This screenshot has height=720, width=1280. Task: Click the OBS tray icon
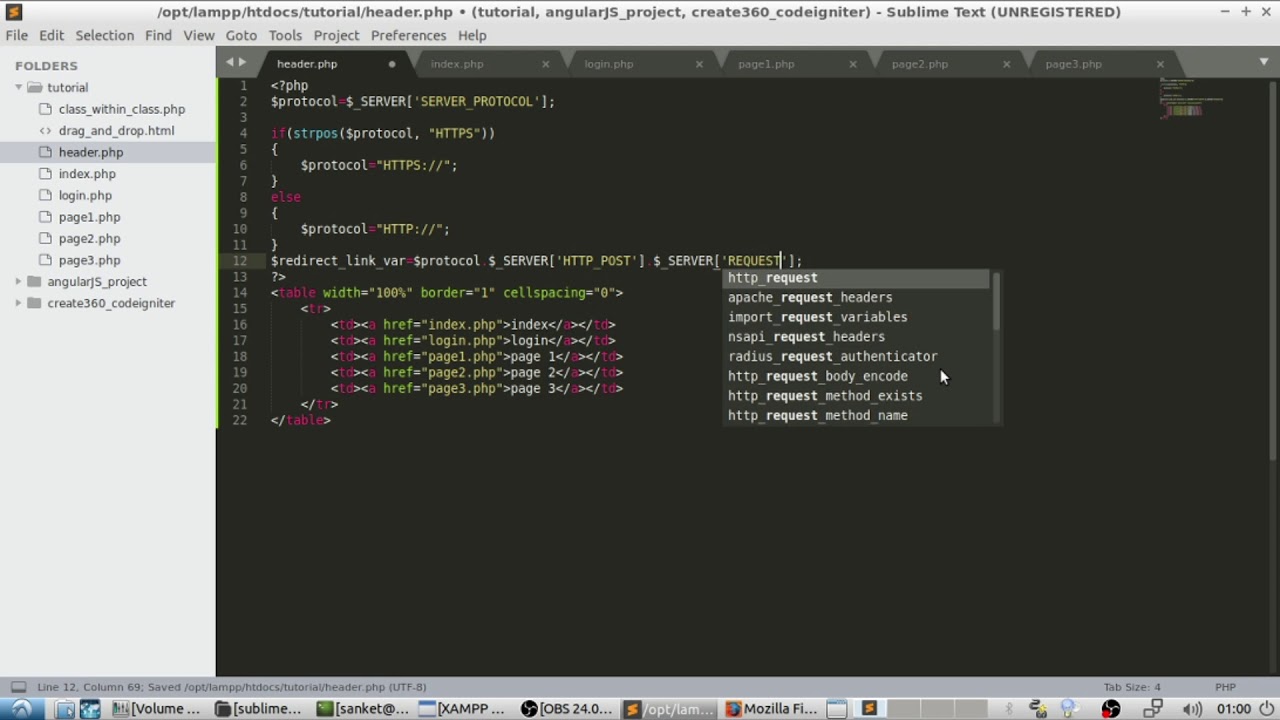click(x=1111, y=709)
